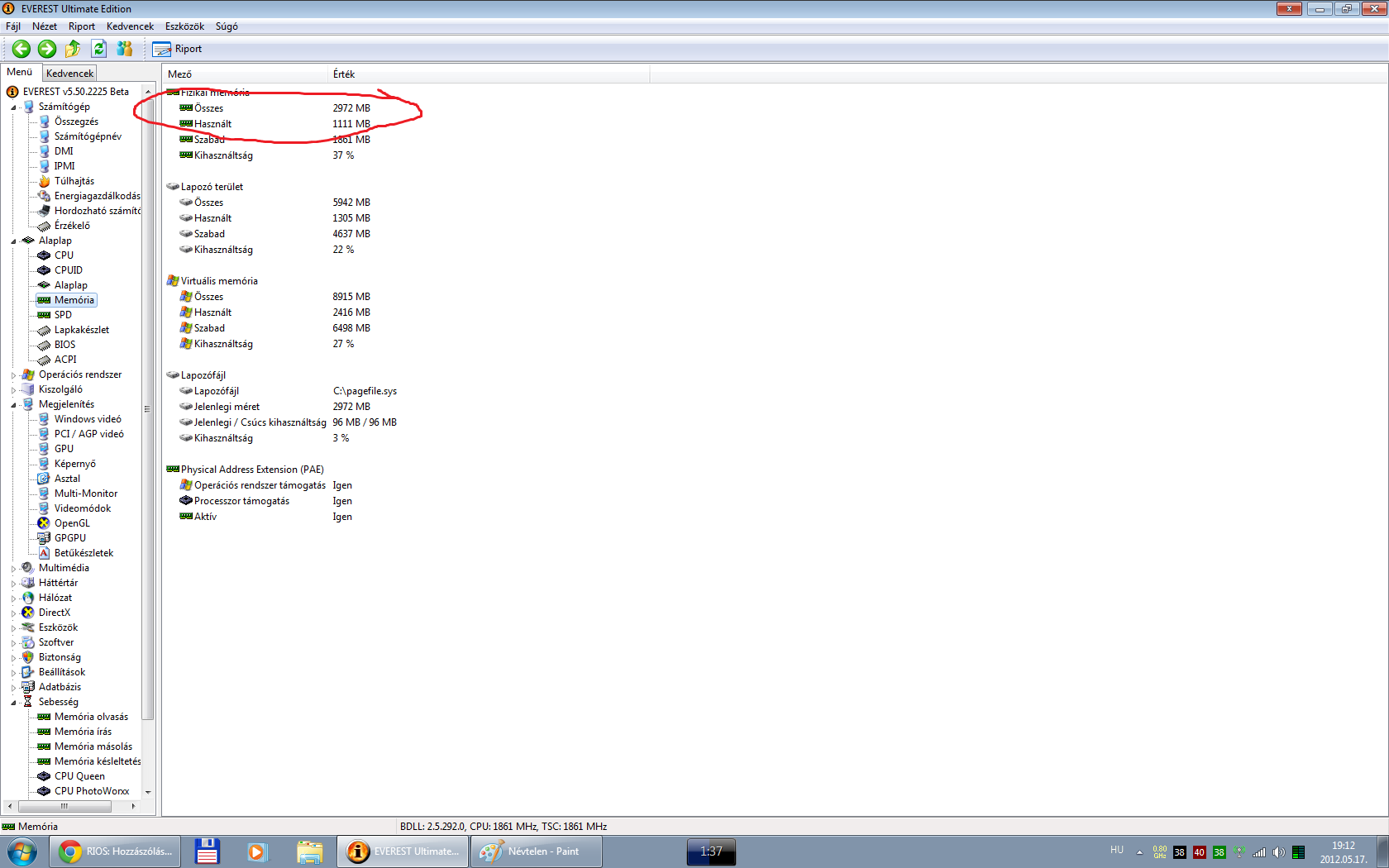Switch to the Kedvencek tab
The image size is (1389, 868).
(x=69, y=74)
